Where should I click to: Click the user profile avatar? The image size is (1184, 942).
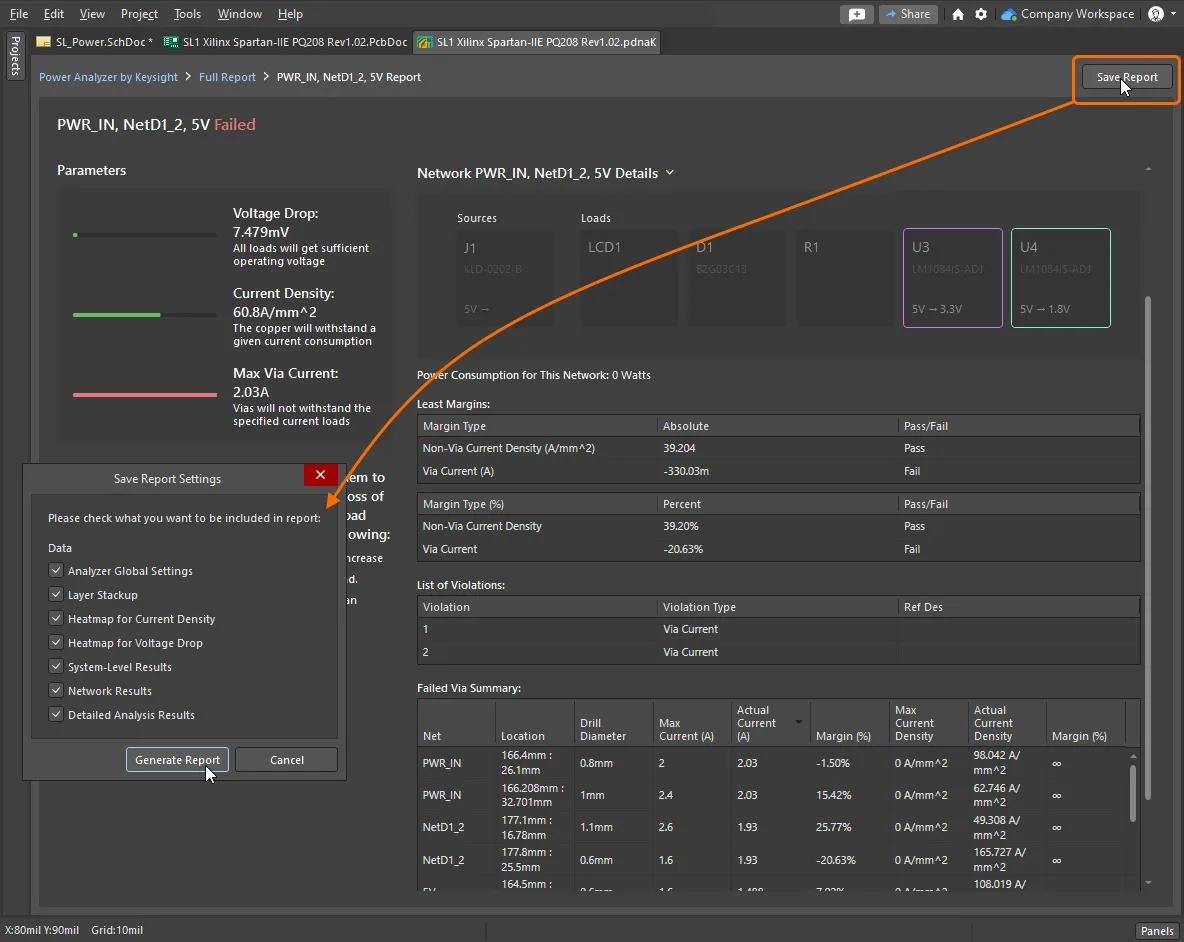pos(1156,14)
